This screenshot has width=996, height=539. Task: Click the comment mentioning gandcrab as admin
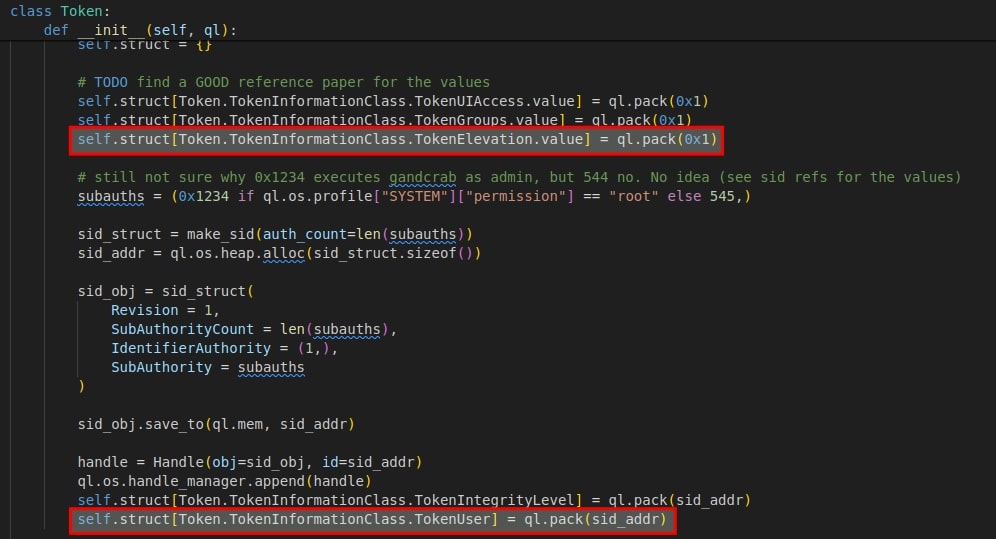[x=519, y=177]
